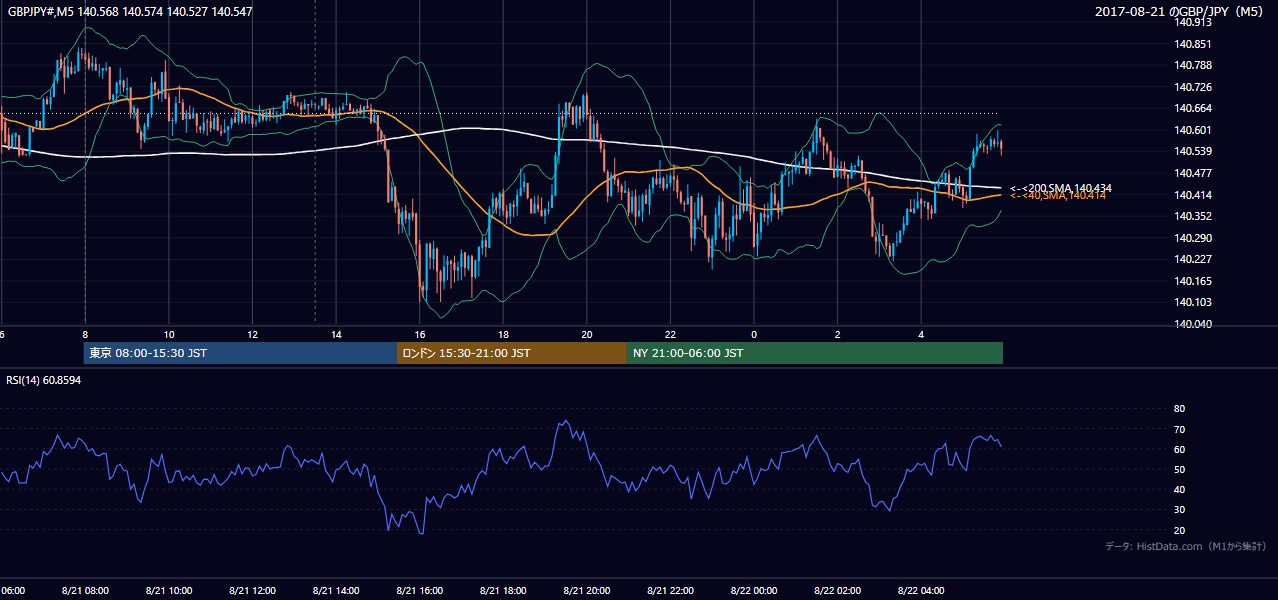Click price axis label 140.290

tap(1193, 238)
